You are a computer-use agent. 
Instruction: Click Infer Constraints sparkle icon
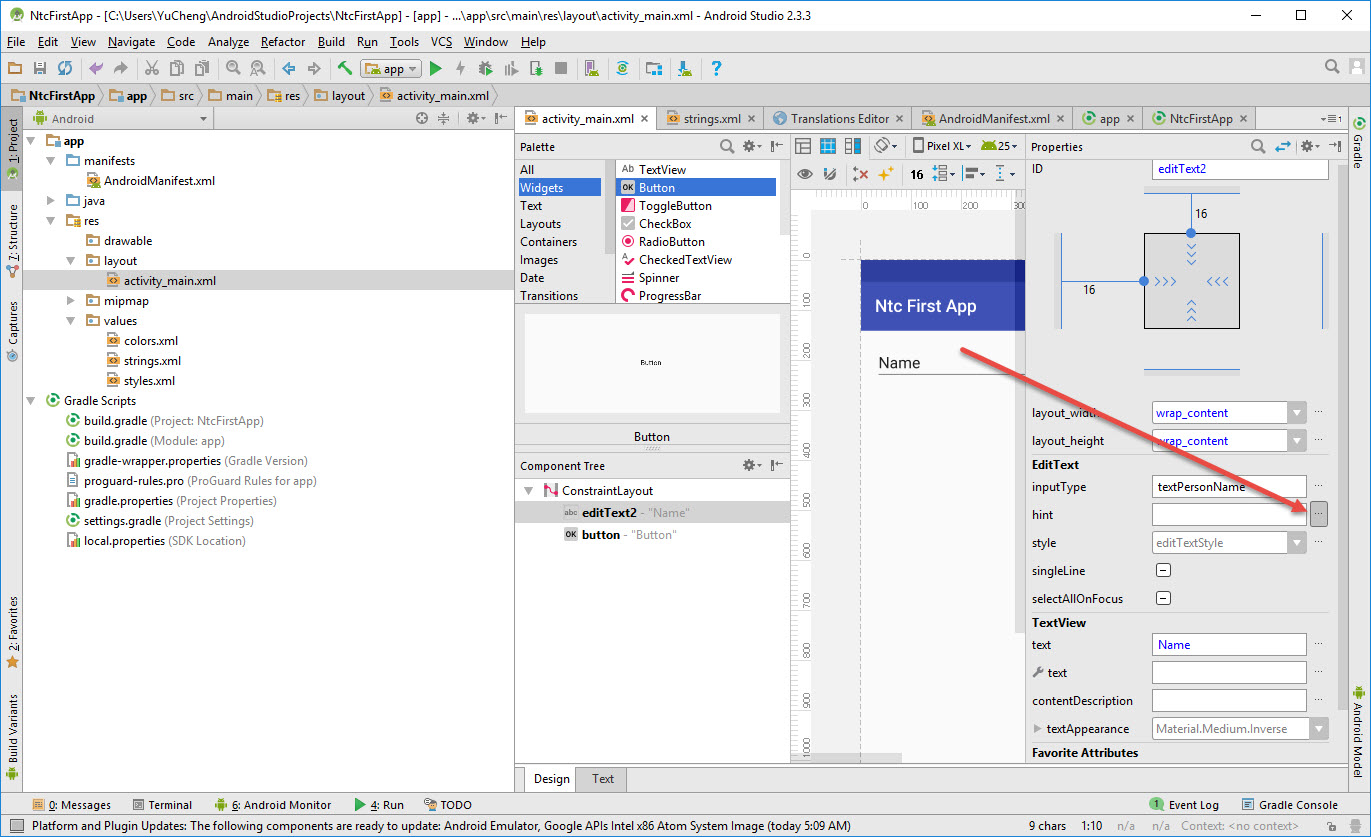885,174
